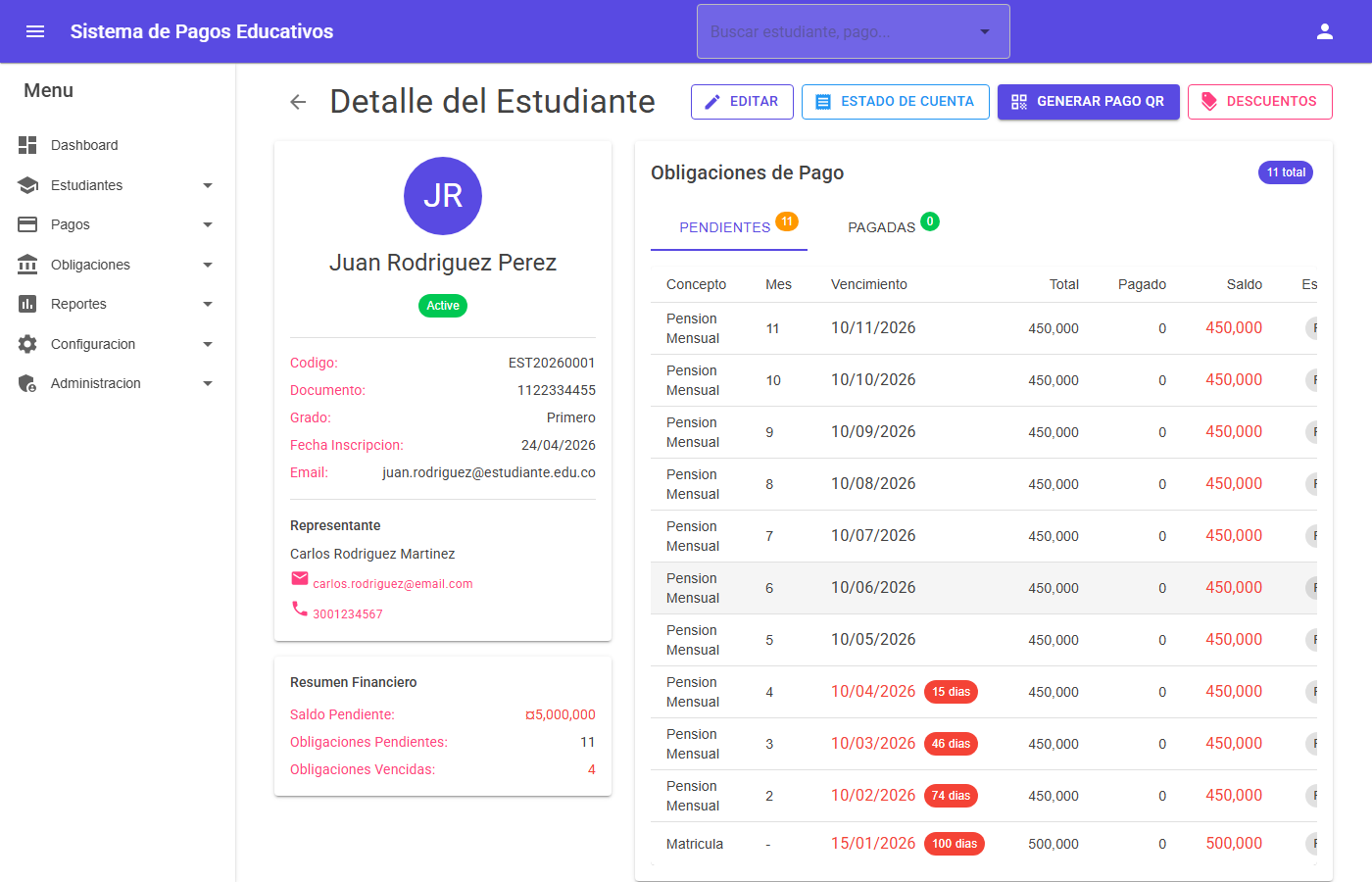The image size is (1372, 882).
Task: Open the hamburger navigation menu
Action: [35, 31]
